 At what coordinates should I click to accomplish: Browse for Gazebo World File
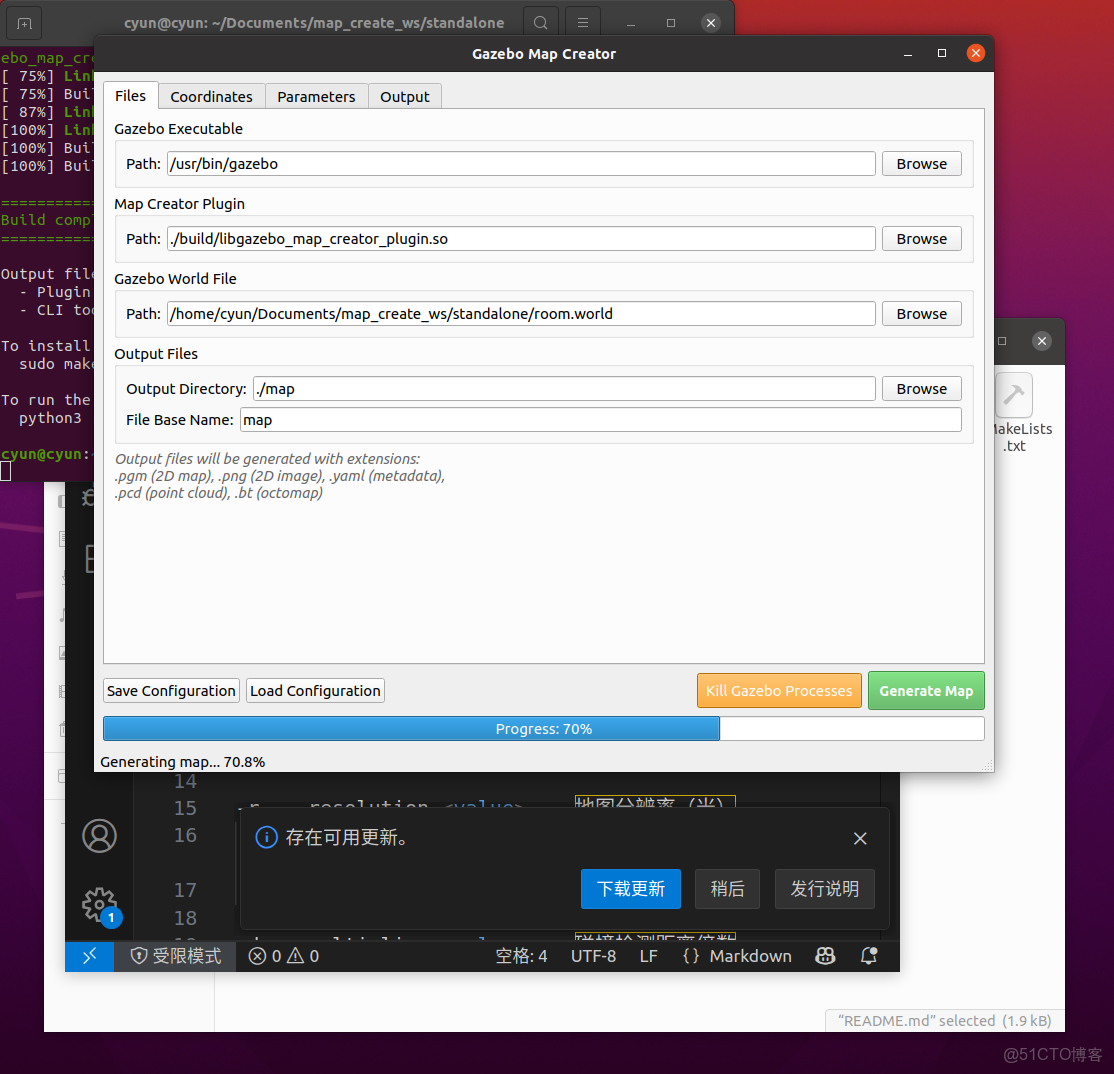(x=921, y=313)
